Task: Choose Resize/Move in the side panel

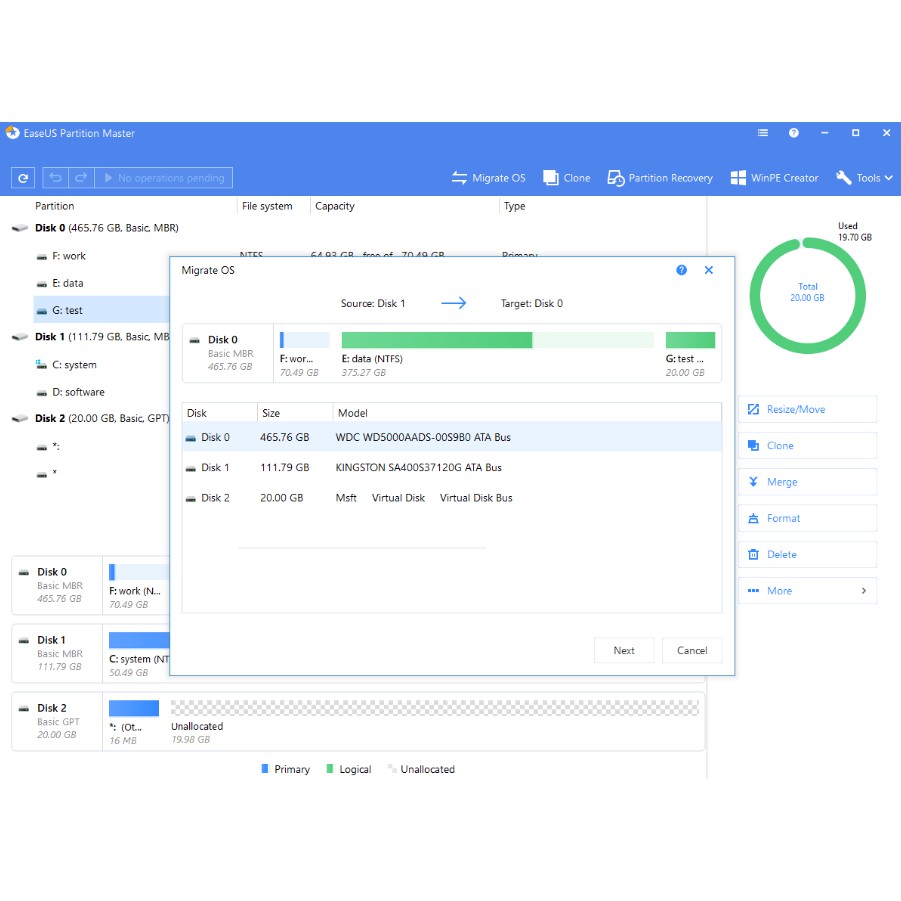Action: [807, 410]
